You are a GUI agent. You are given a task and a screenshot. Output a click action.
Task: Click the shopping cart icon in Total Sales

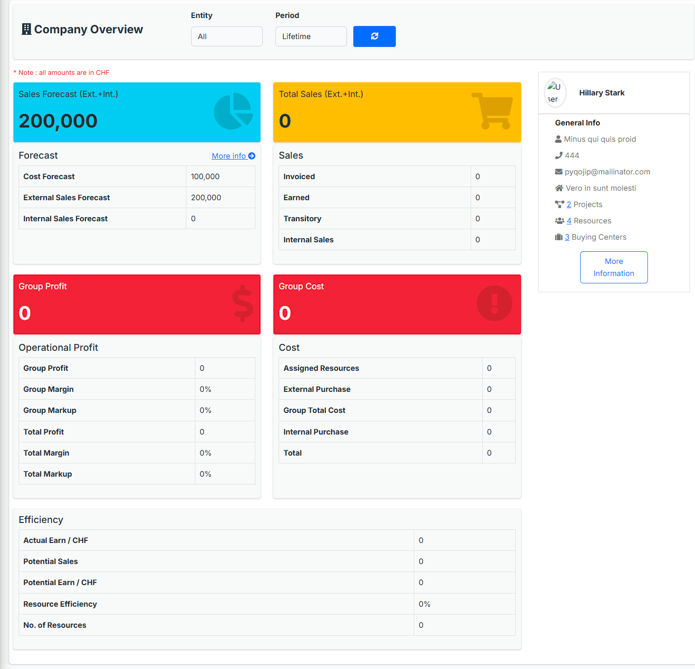point(492,110)
